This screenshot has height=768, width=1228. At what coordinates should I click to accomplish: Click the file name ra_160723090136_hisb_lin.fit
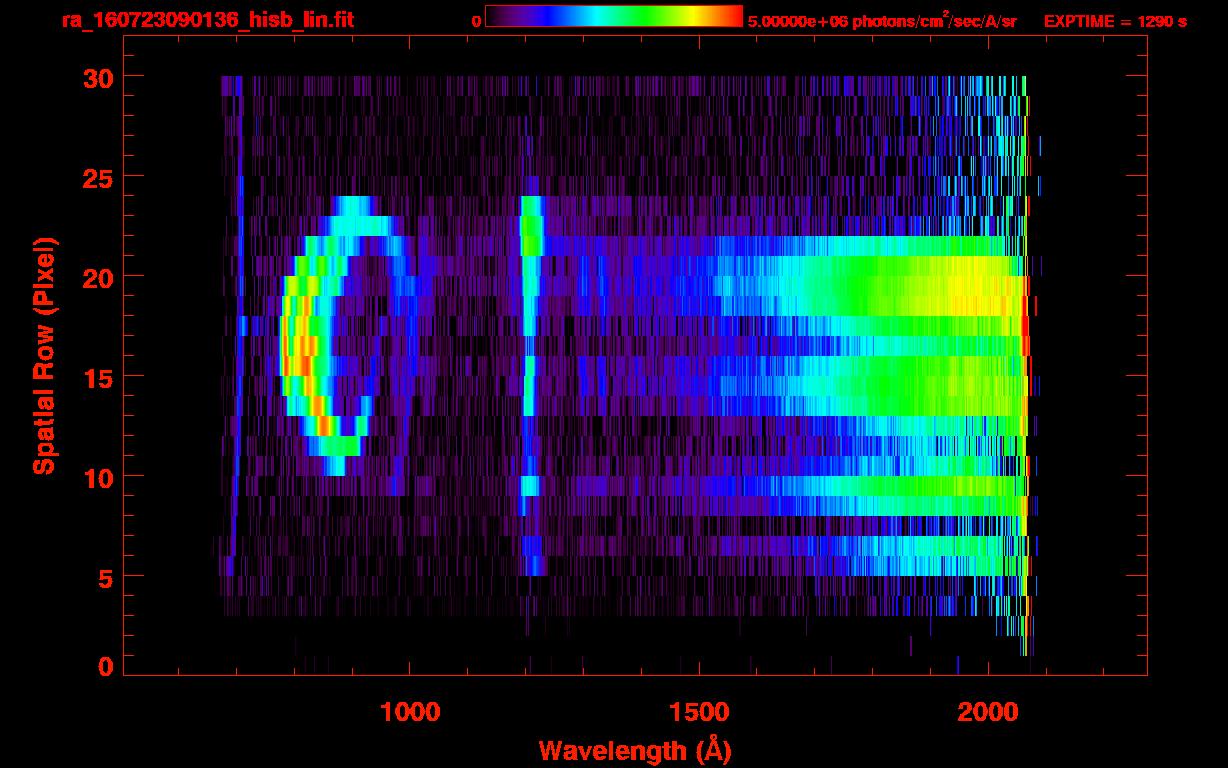207,19
